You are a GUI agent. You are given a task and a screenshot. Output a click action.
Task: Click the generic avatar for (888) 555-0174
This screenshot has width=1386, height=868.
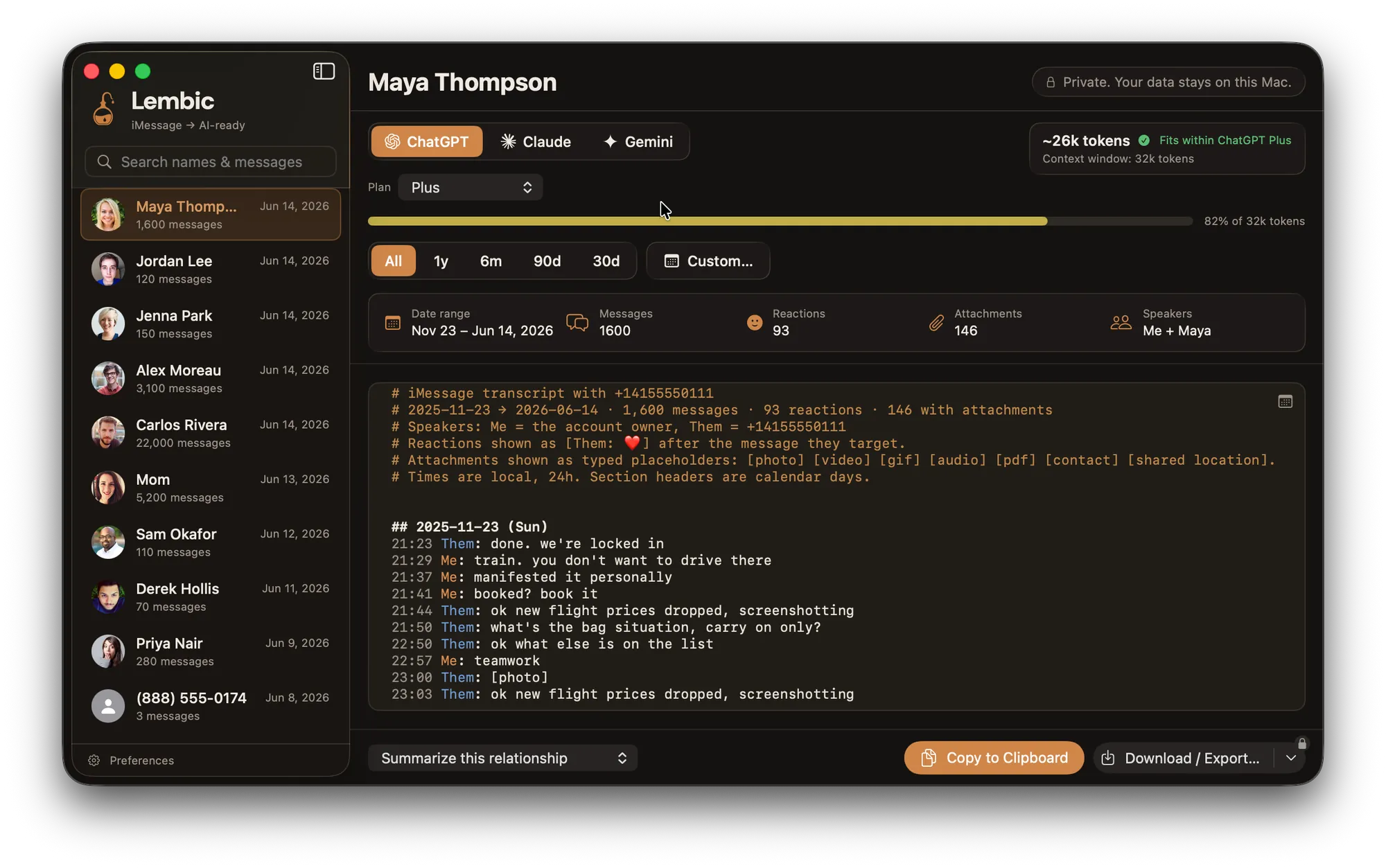click(108, 706)
